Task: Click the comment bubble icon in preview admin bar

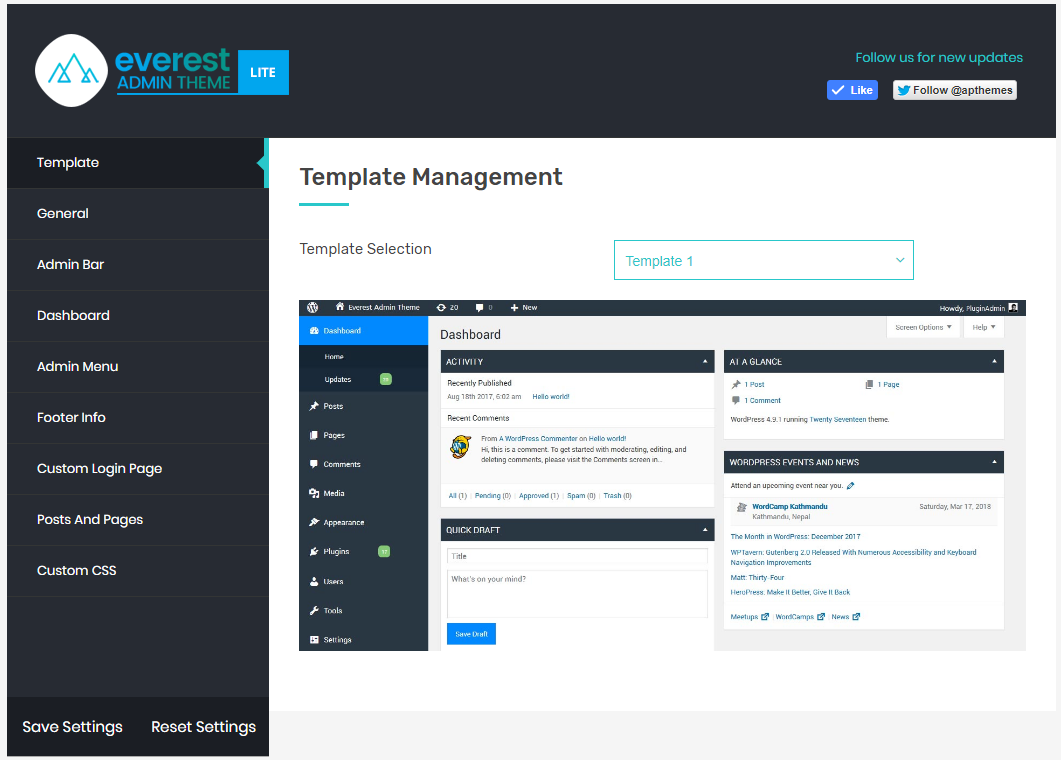Action: (479, 308)
